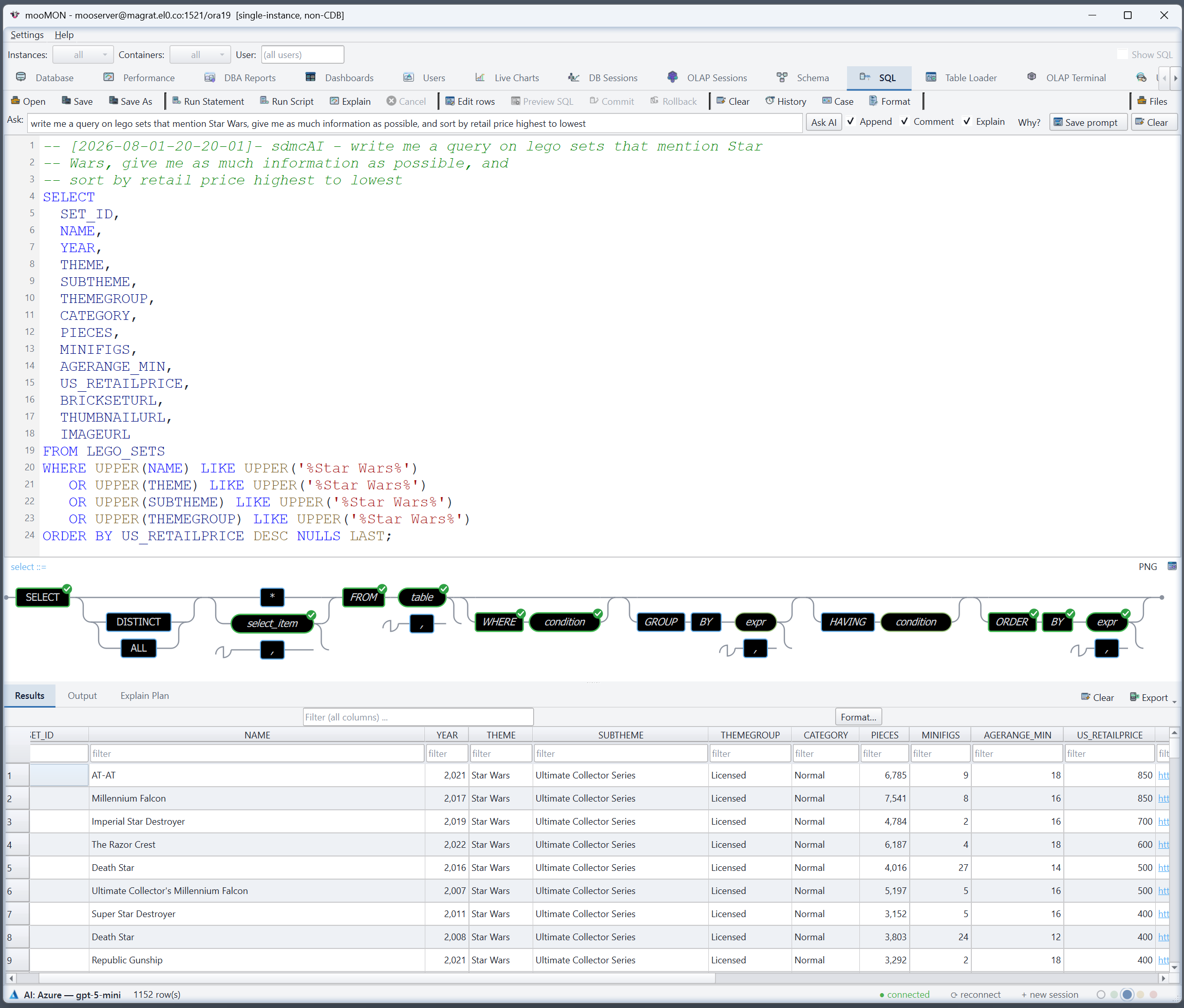Open the Files panel

pos(1153,101)
